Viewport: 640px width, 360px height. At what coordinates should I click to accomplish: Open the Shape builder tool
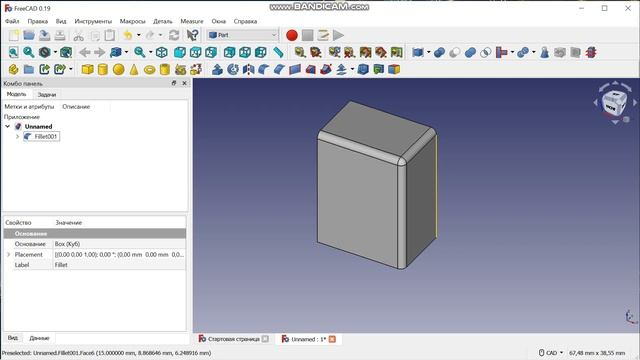click(196, 69)
